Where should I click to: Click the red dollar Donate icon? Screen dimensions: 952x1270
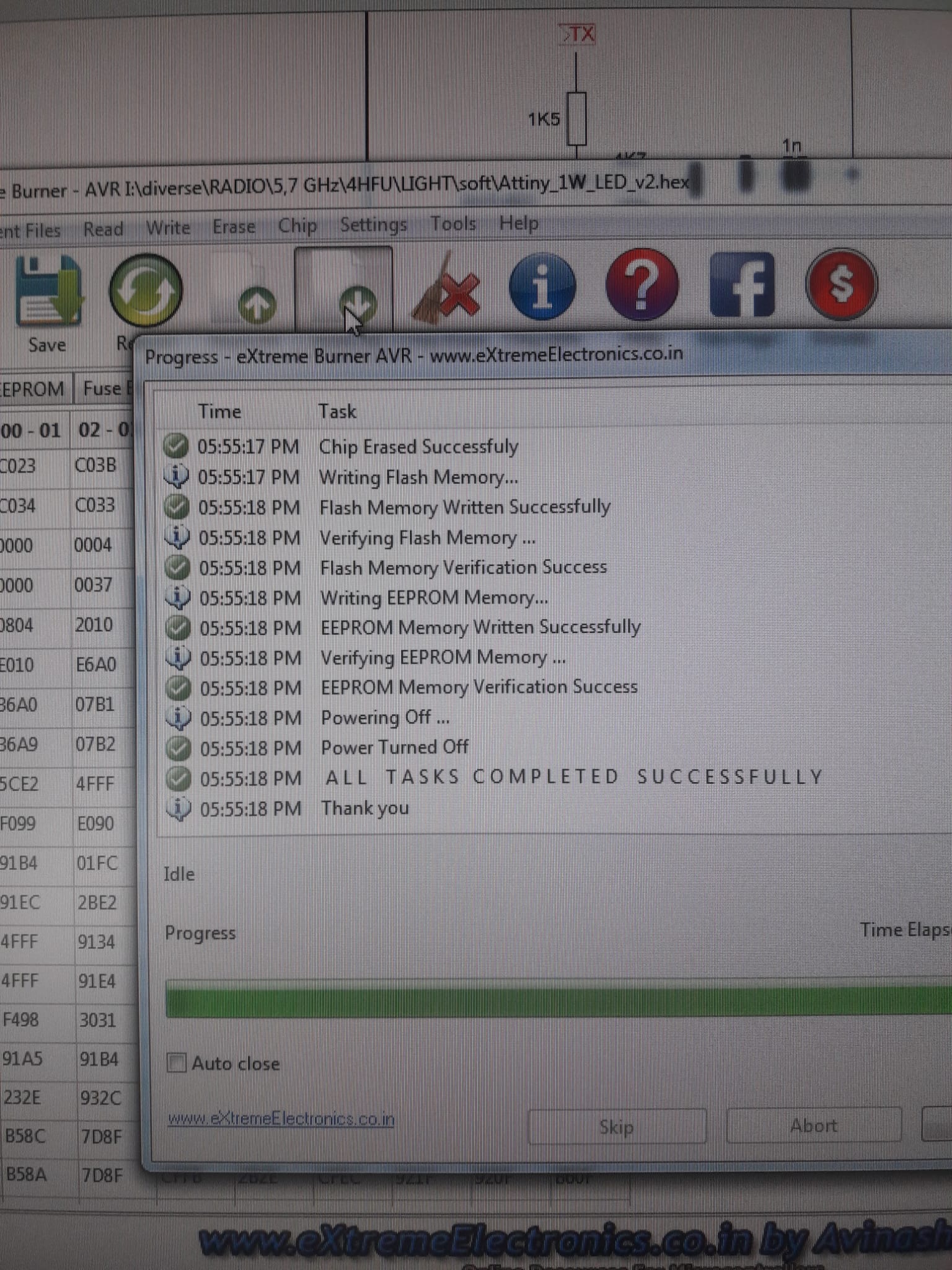click(841, 285)
